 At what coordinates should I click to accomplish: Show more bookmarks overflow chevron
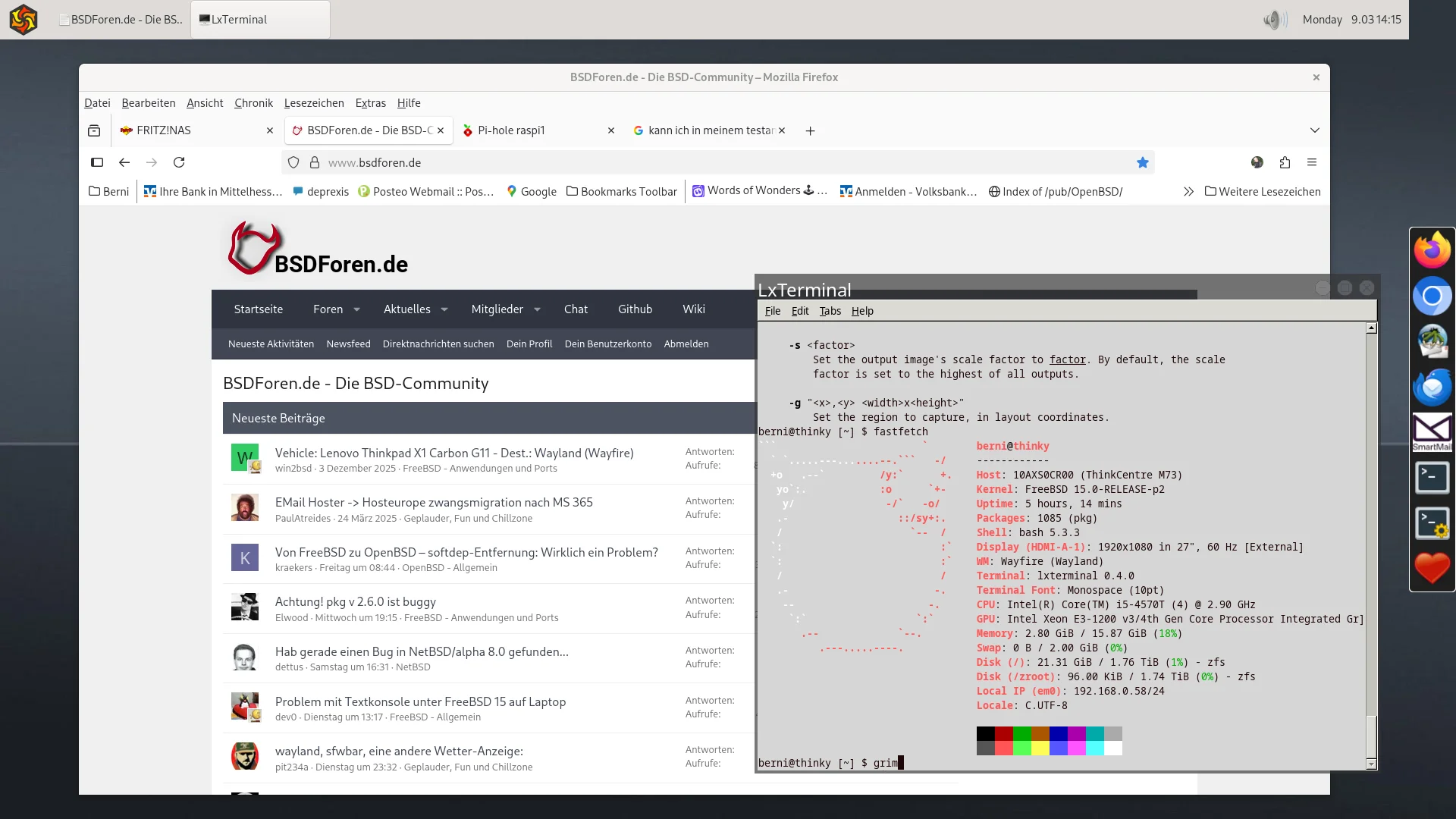[1188, 192]
